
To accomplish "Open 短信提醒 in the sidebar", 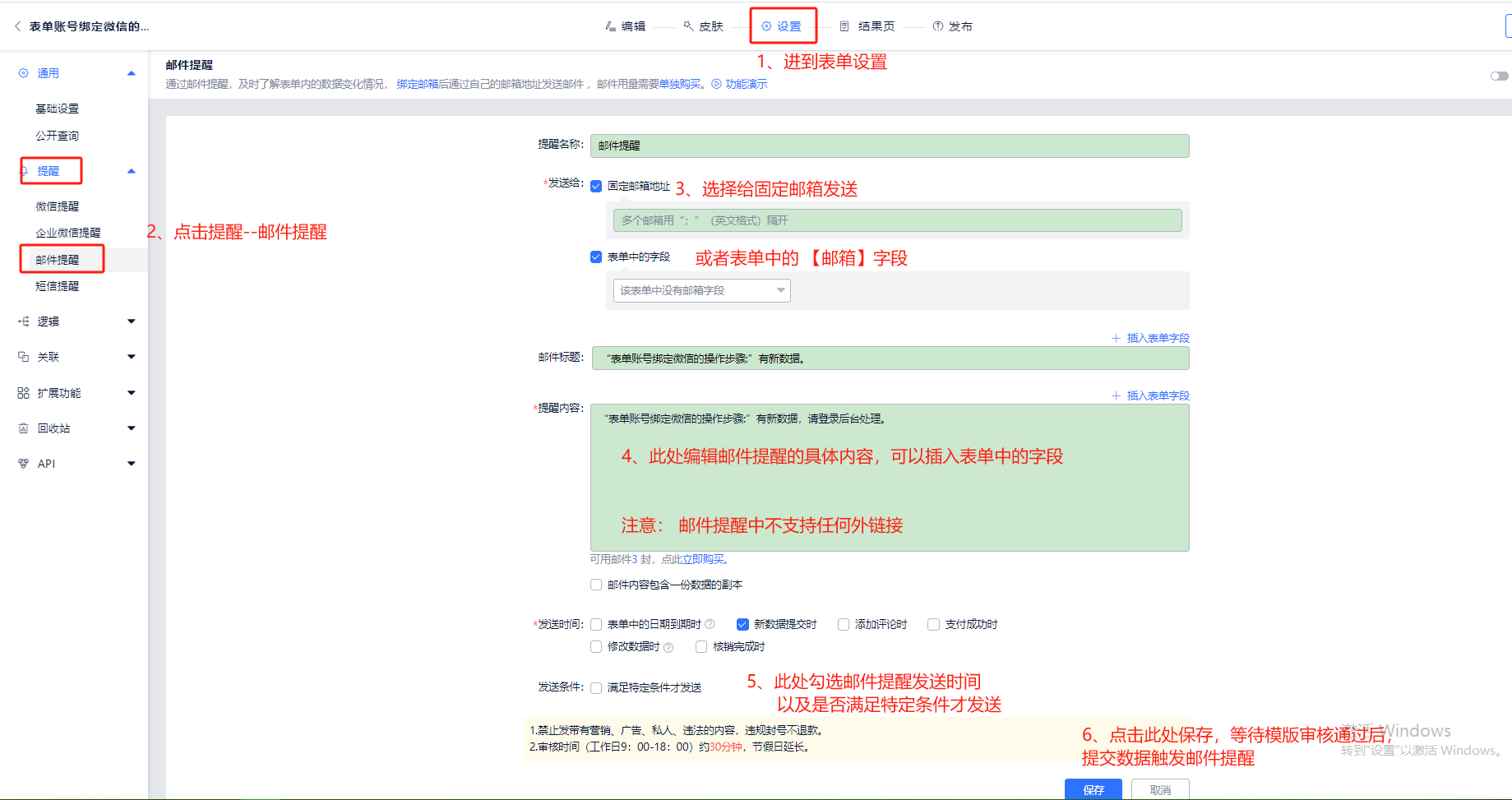I will point(58,286).
